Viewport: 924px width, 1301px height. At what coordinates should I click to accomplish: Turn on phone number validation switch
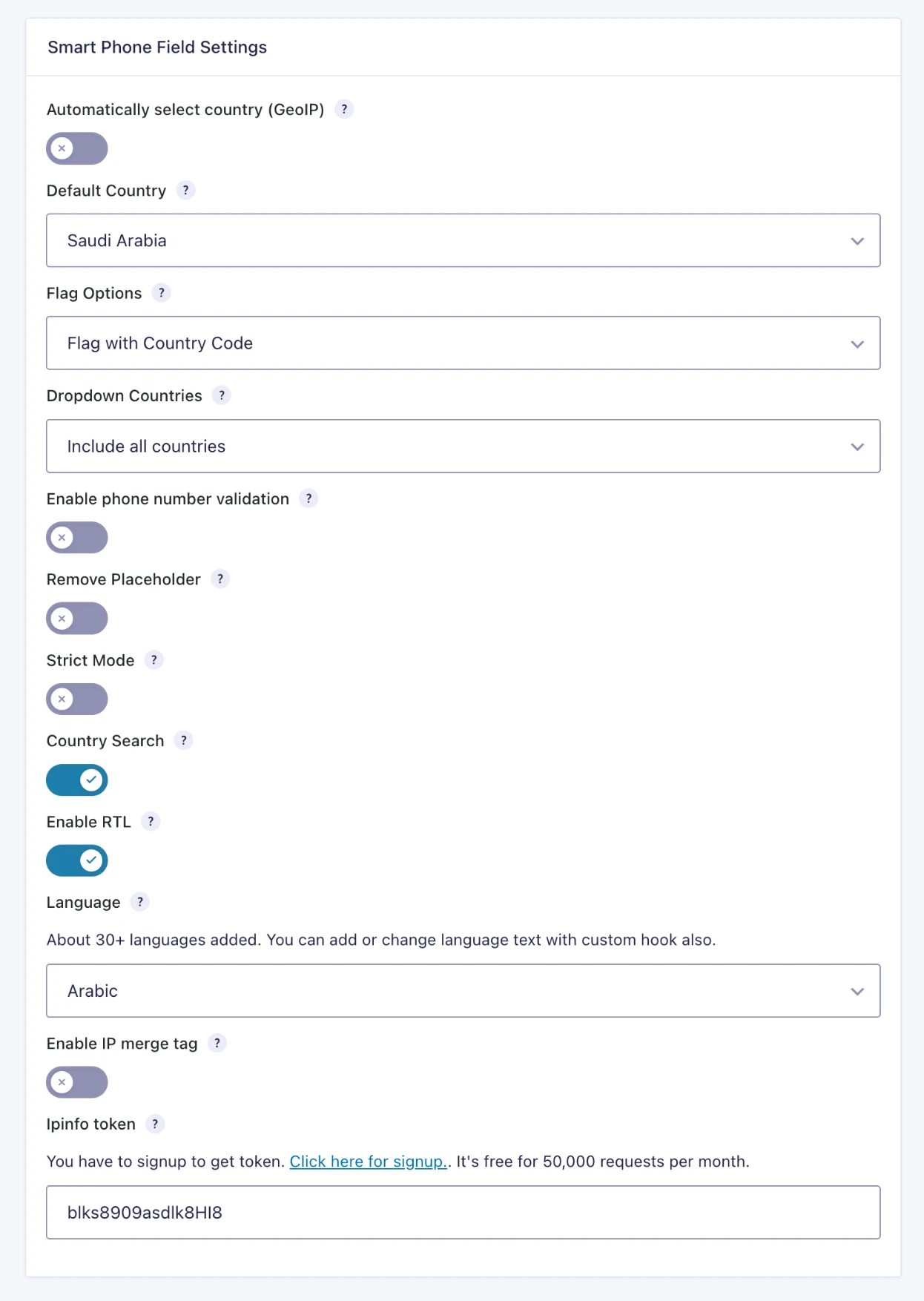point(77,538)
